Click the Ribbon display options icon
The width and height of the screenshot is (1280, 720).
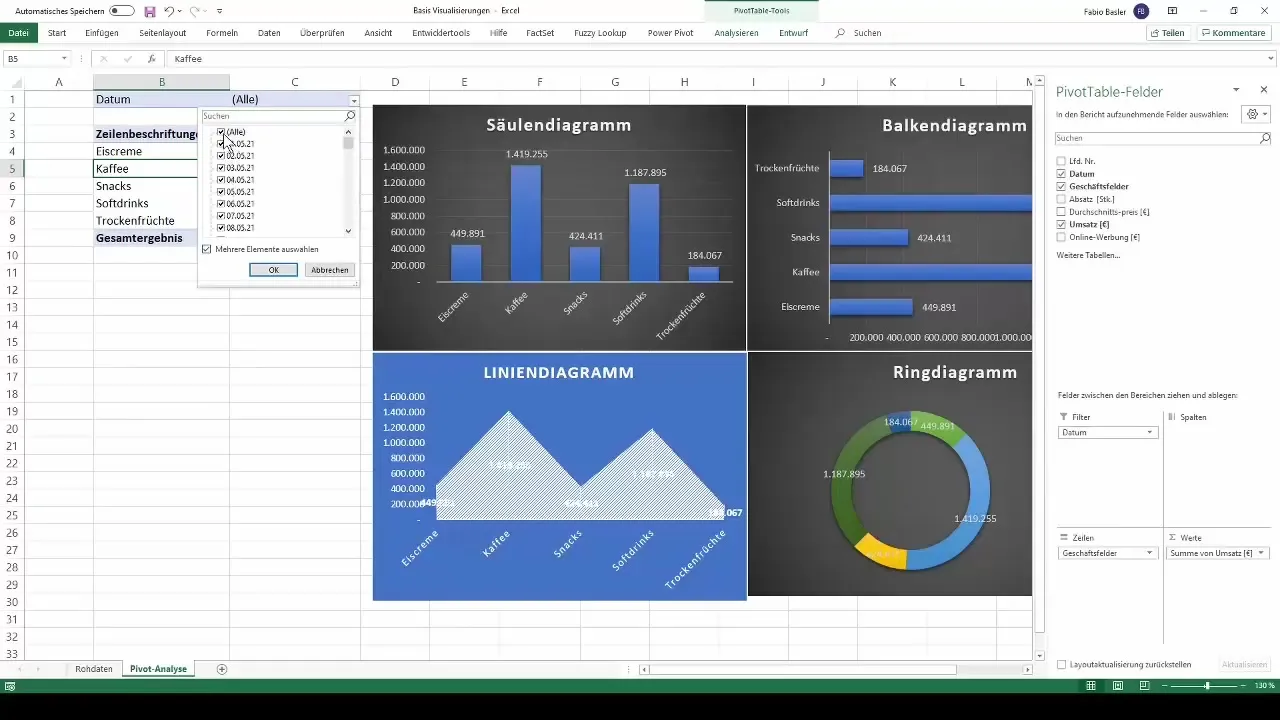coord(1172,11)
